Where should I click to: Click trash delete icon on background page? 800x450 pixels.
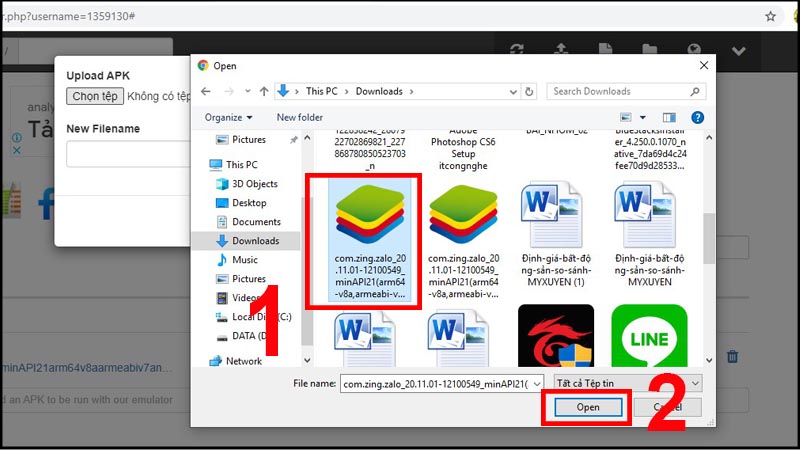(733, 356)
